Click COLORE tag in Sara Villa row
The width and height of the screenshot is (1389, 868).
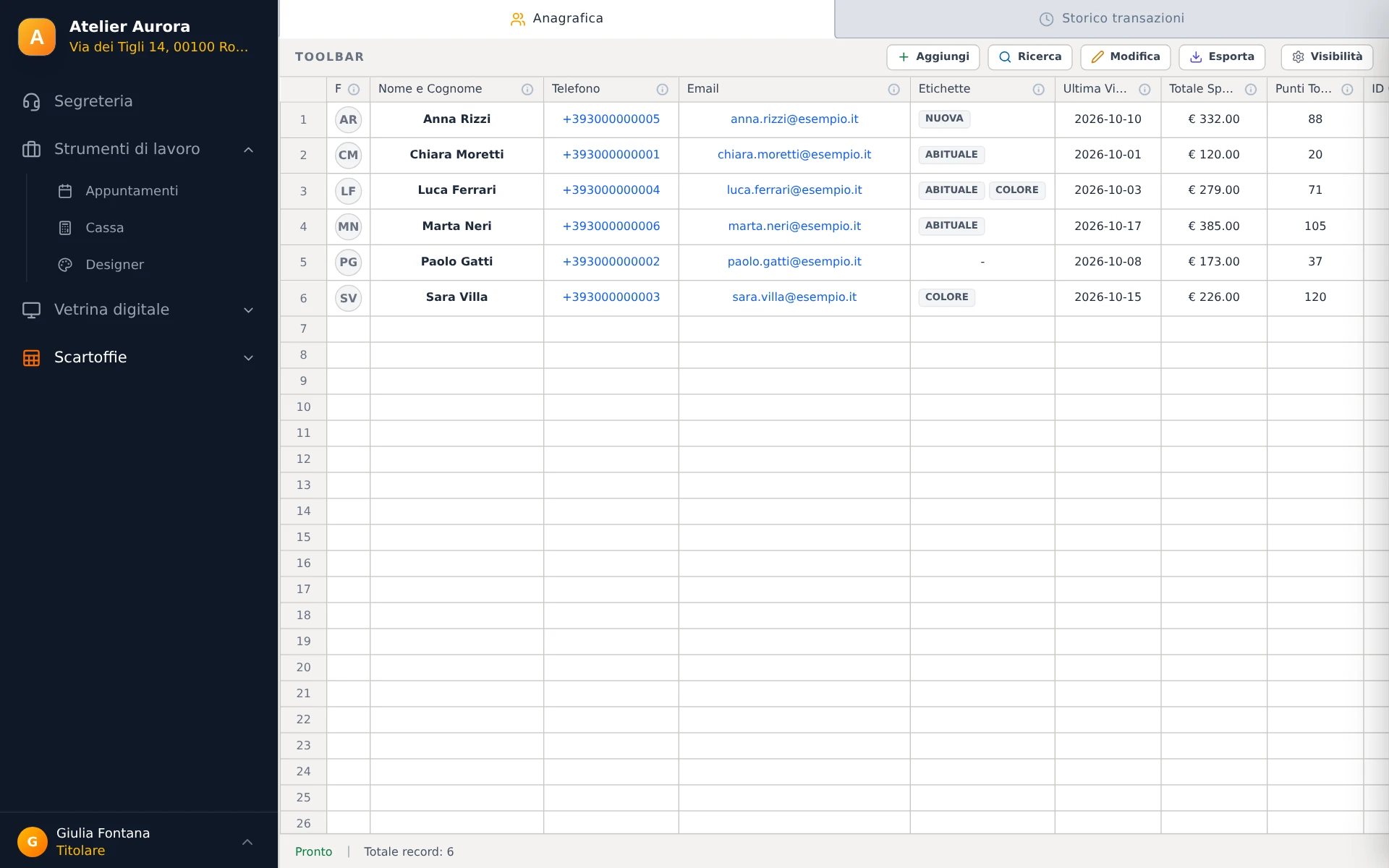click(946, 297)
